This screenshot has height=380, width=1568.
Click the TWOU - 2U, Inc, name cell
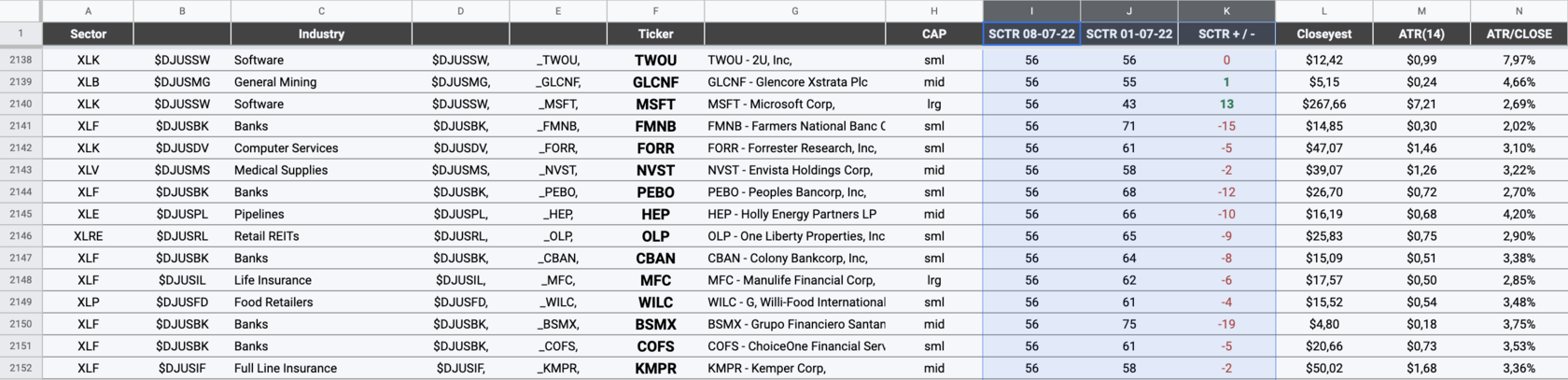point(794,60)
